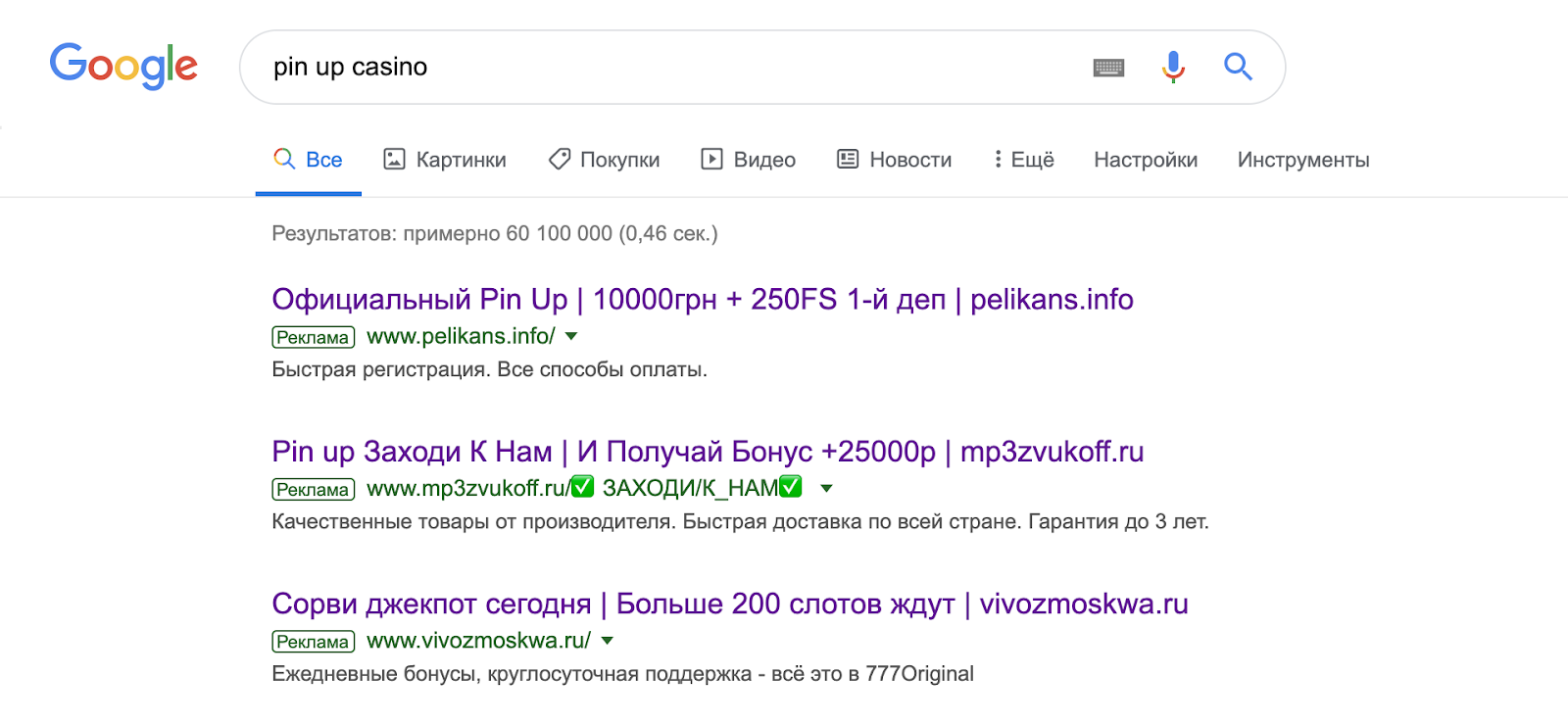The height and width of the screenshot is (725, 1568).
Task: Click the snippet starting Ежедневные бонусы, круглосуточная поддержка
Action: tap(622, 674)
